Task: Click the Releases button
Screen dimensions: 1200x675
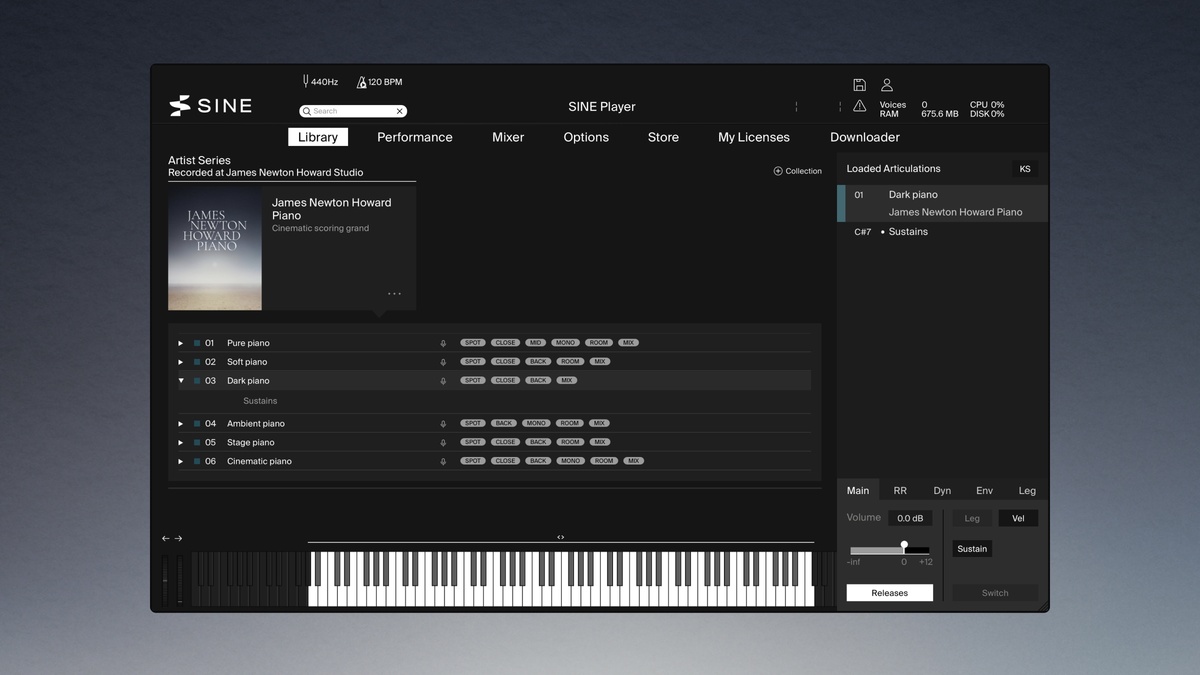Action: pyautogui.click(x=890, y=593)
